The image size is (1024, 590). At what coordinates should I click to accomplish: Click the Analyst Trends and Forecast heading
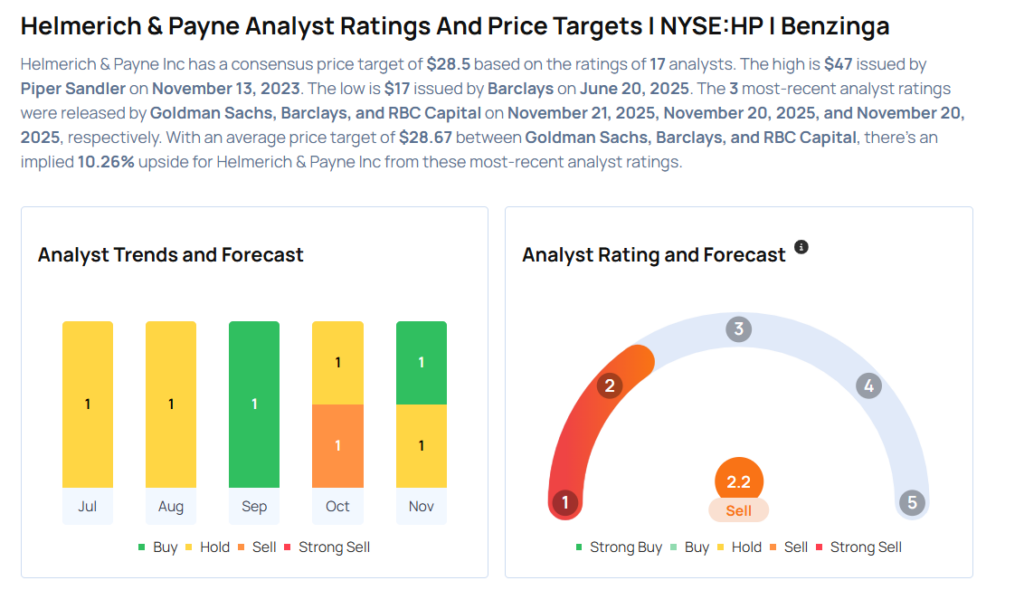click(x=170, y=255)
